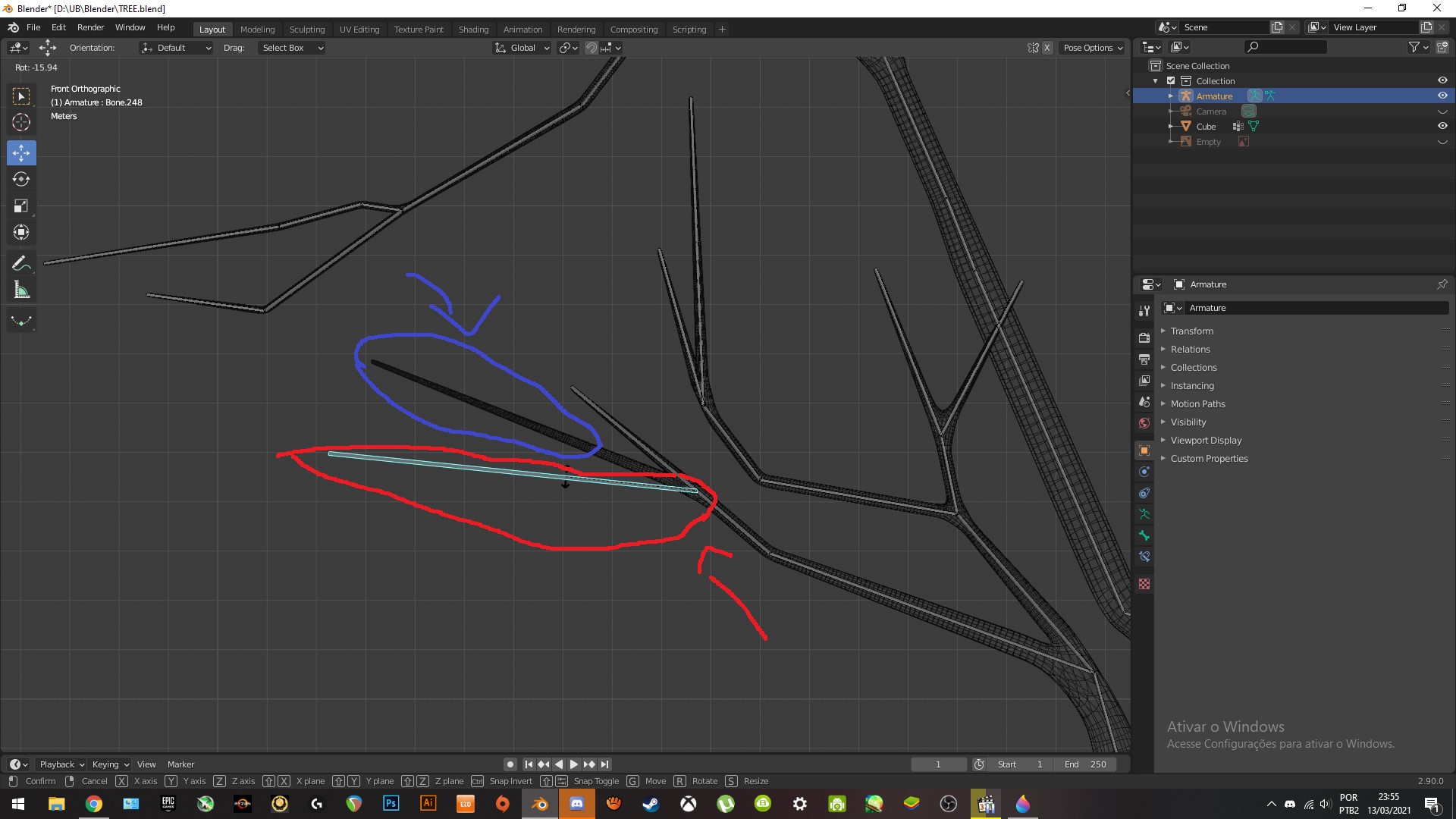Switch to the Sculpting workspace tab
This screenshot has height=819, width=1456.
pyautogui.click(x=307, y=30)
